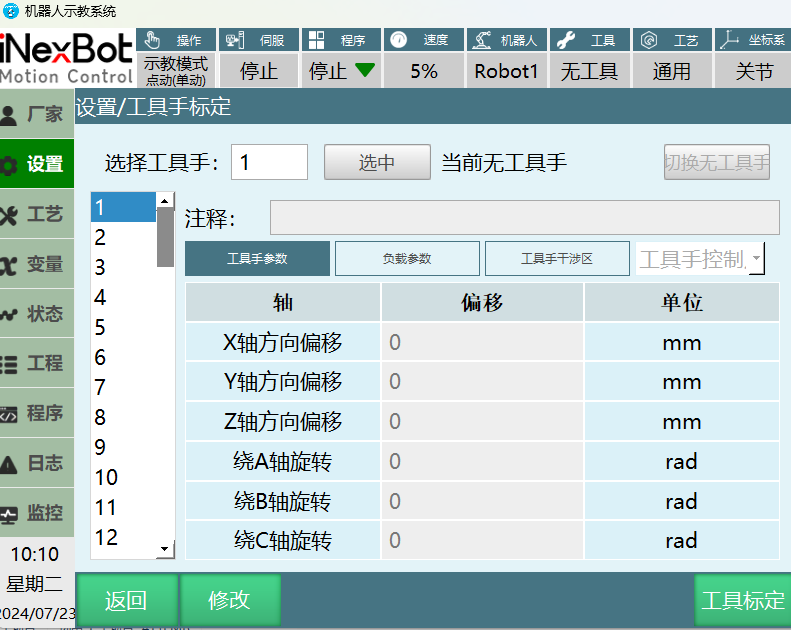The width and height of the screenshot is (791, 630).
Task: Click the speedometer Speed icon
Action: (x=399, y=40)
